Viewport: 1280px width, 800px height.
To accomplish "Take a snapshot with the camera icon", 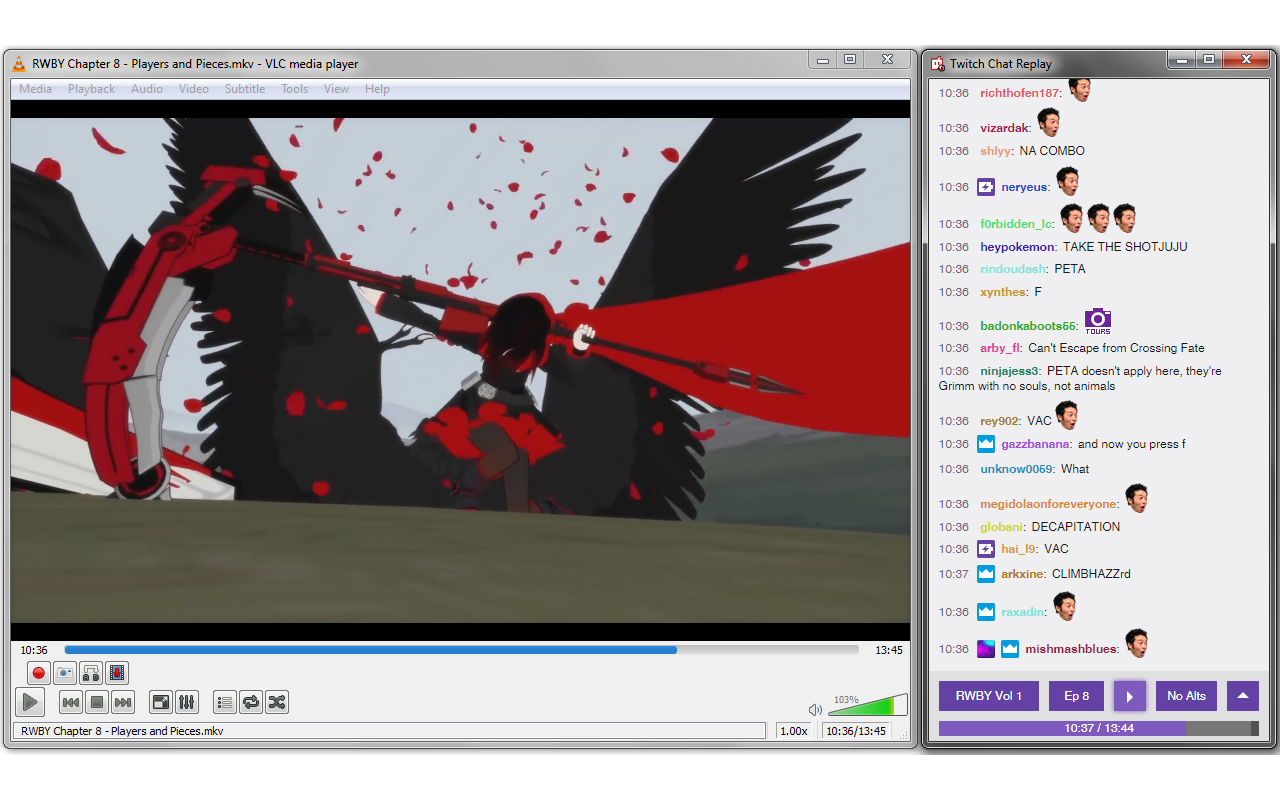I will (65, 673).
